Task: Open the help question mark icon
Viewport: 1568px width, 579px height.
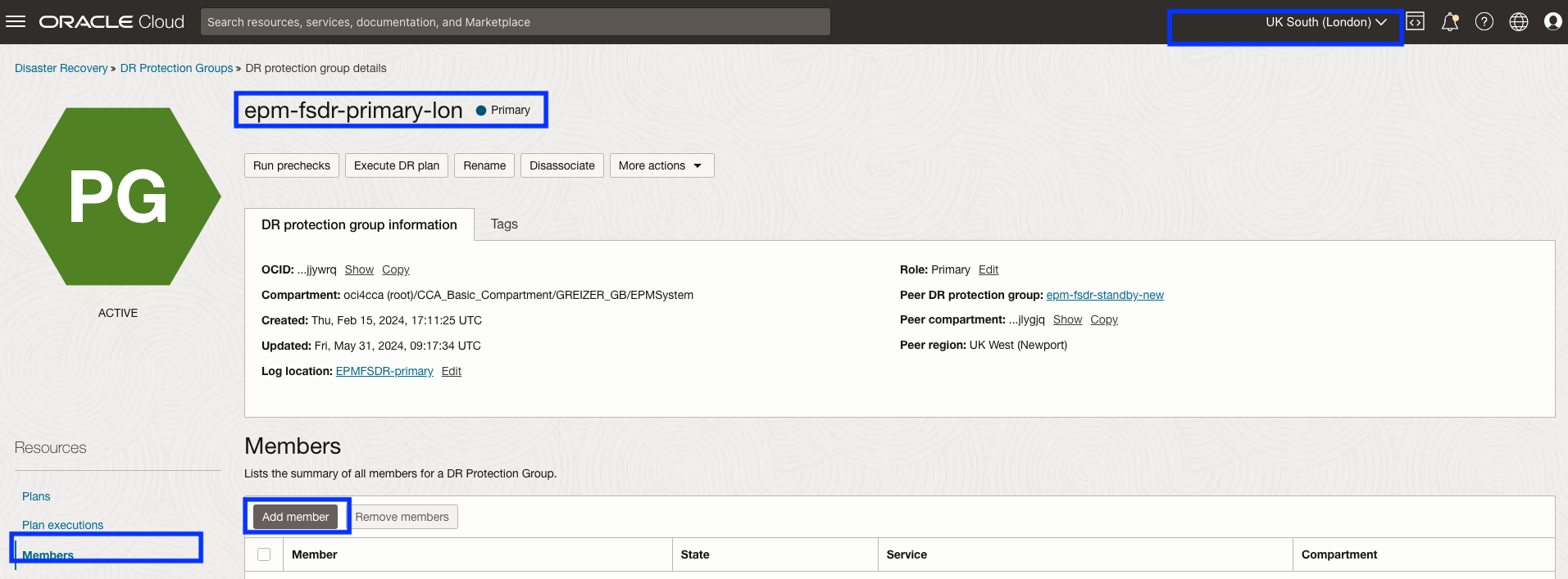Action: (x=1484, y=22)
